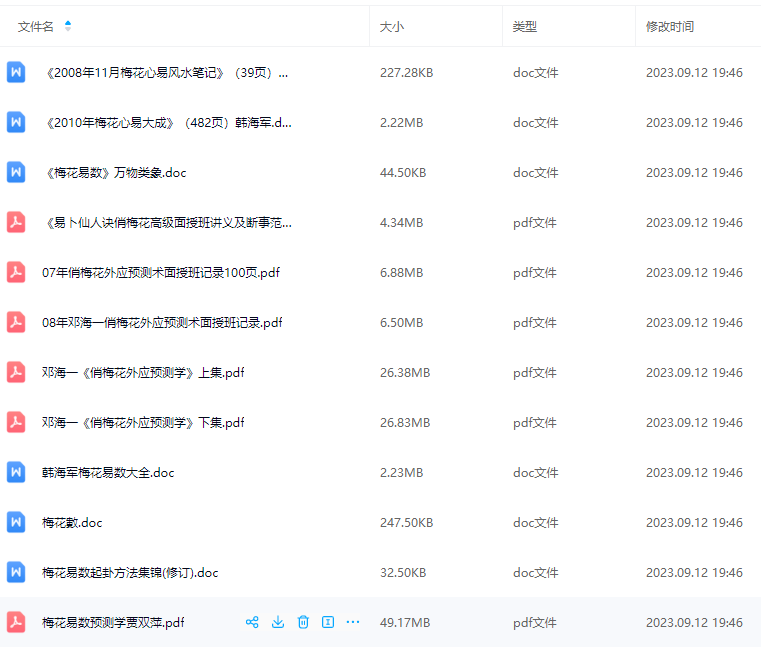The width and height of the screenshot is (761, 653).
Task: Select the 韩海军梅花易数大全.doc file name
Action: (x=108, y=473)
